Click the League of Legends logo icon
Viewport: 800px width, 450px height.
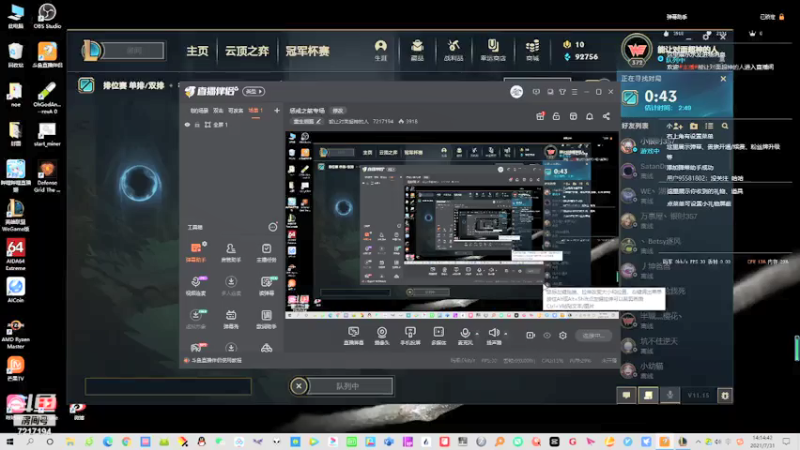coord(92,51)
